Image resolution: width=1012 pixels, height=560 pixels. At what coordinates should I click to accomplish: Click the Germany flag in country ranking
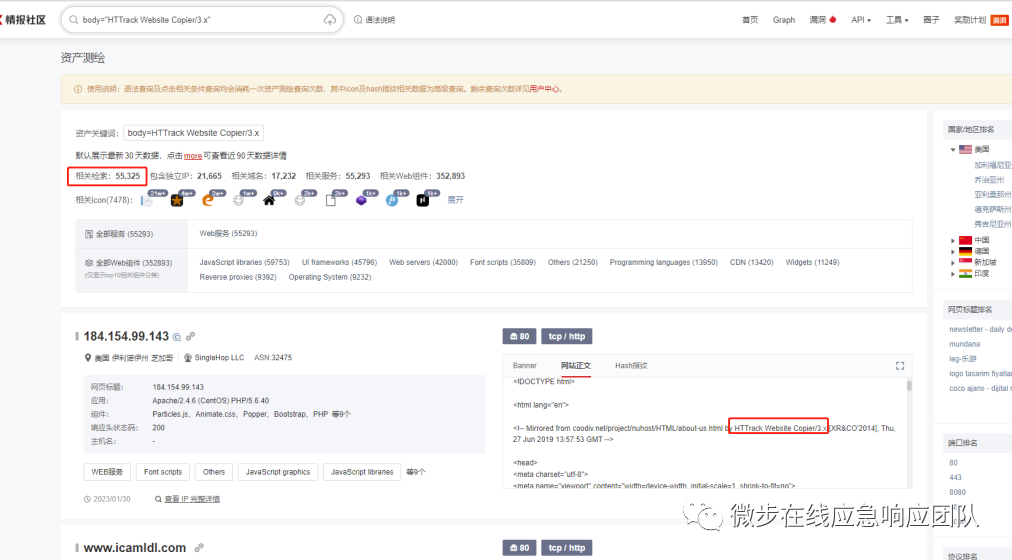click(x=966, y=251)
